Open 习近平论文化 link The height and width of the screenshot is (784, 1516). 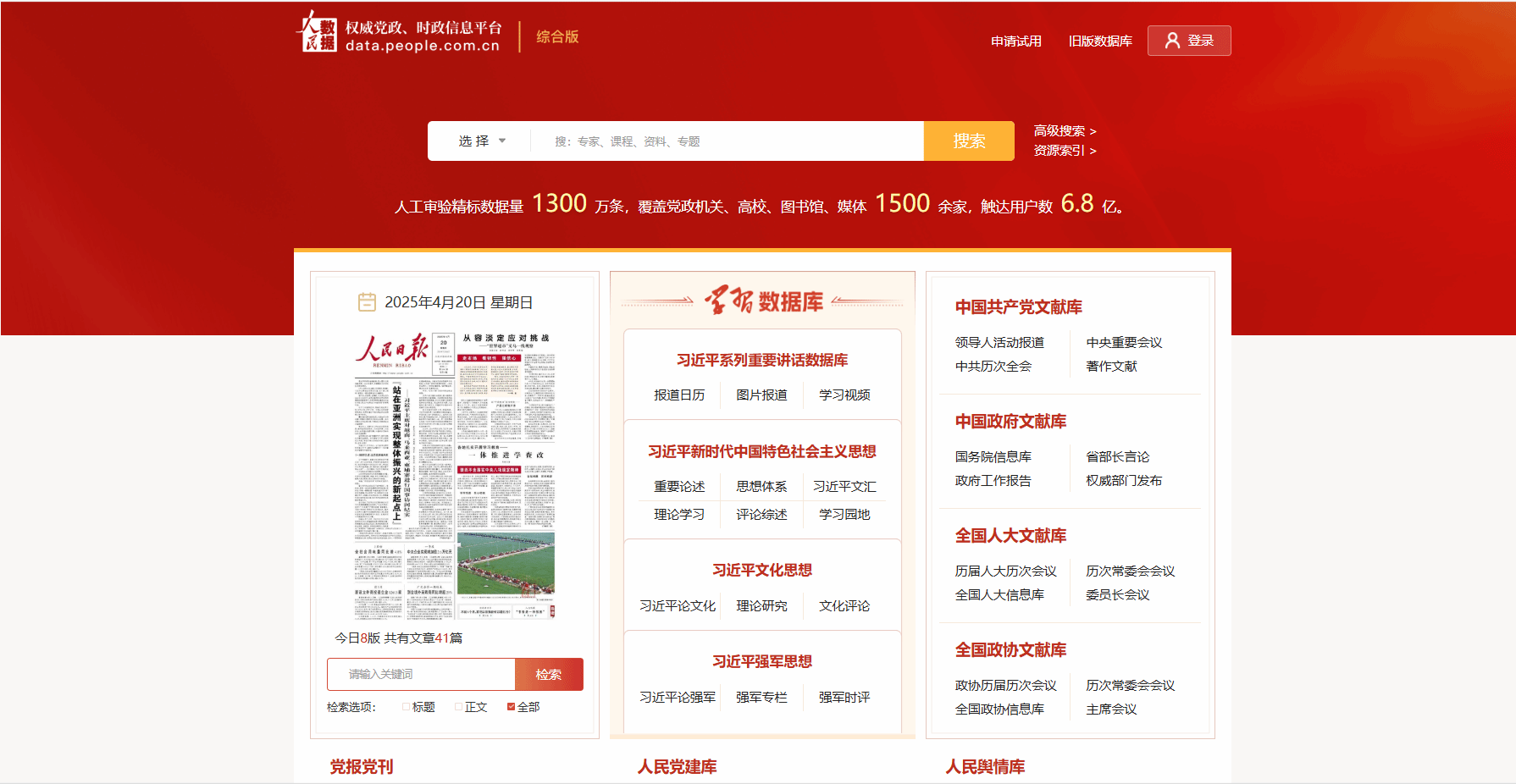tap(678, 606)
